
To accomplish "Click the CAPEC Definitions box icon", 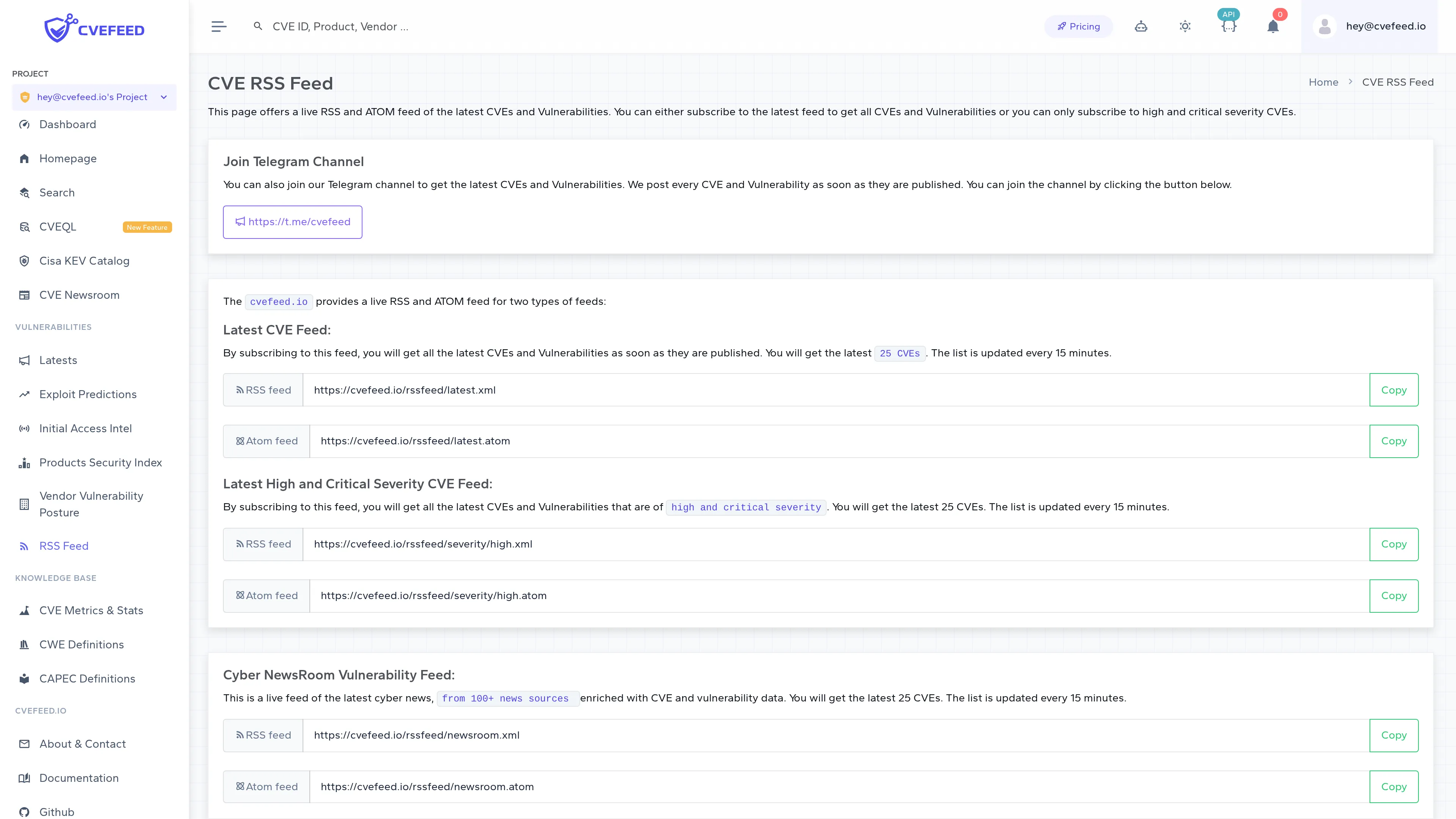I will click(24, 679).
